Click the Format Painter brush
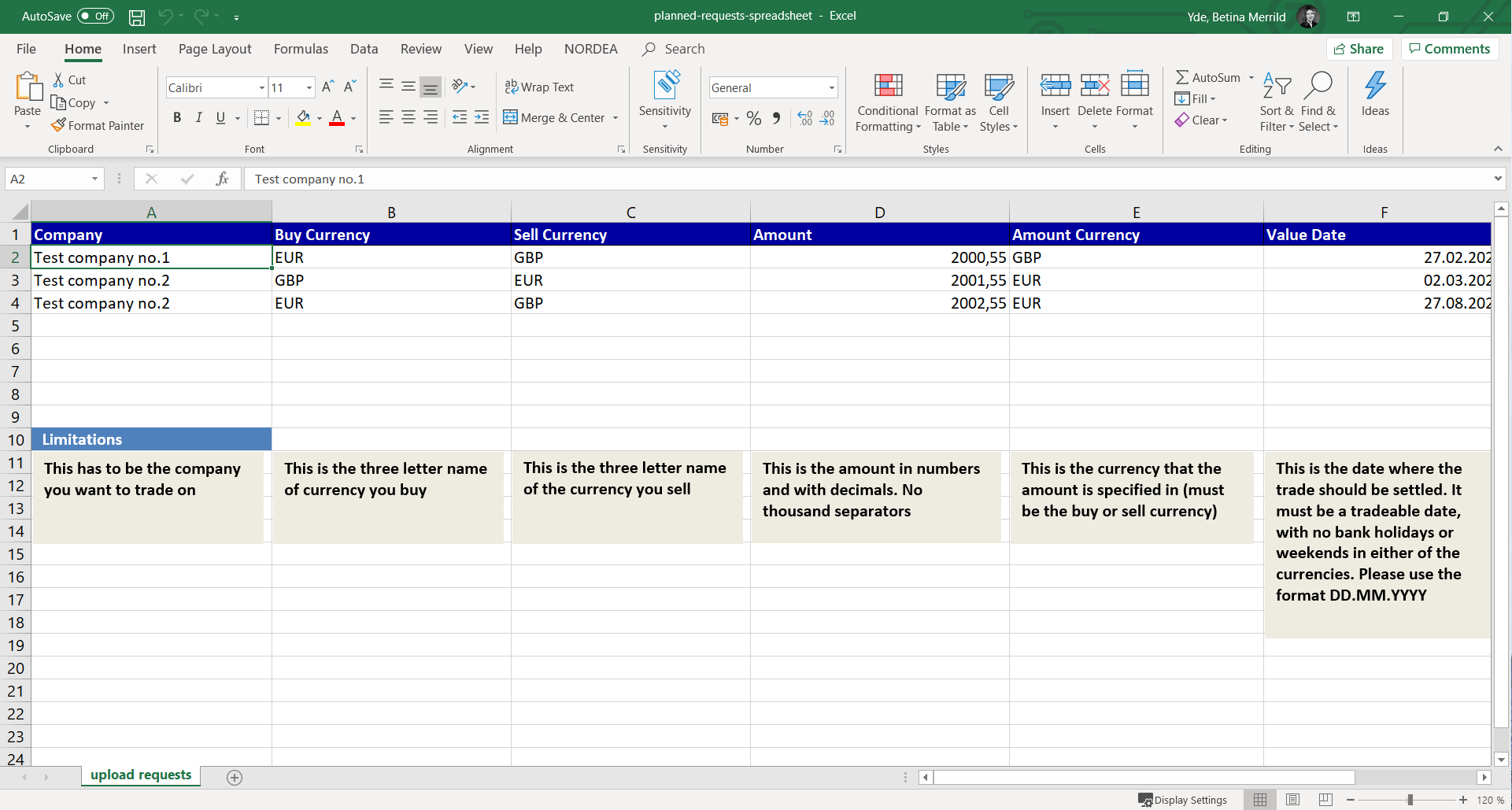The image size is (1512, 810). (58, 125)
